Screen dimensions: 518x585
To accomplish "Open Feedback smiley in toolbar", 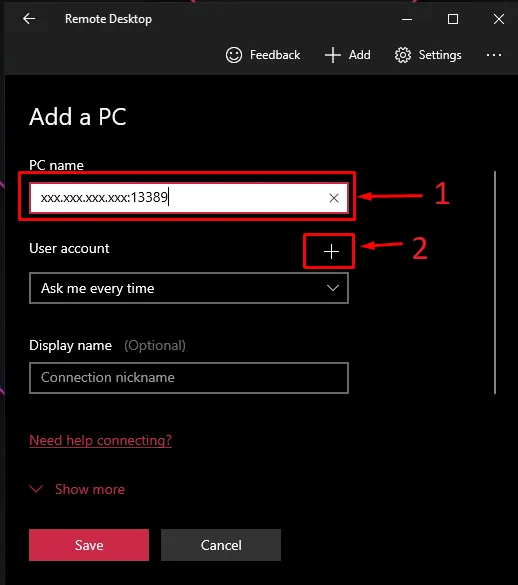I will click(x=263, y=55).
